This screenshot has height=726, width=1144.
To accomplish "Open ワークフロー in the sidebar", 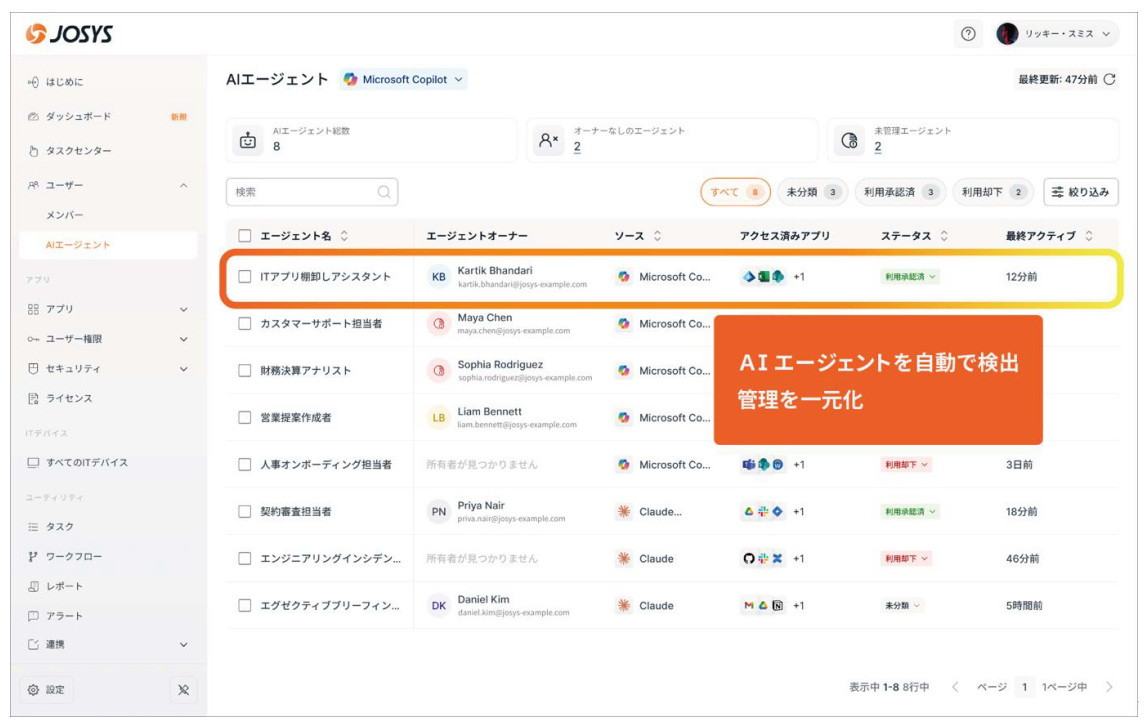I will tap(74, 557).
